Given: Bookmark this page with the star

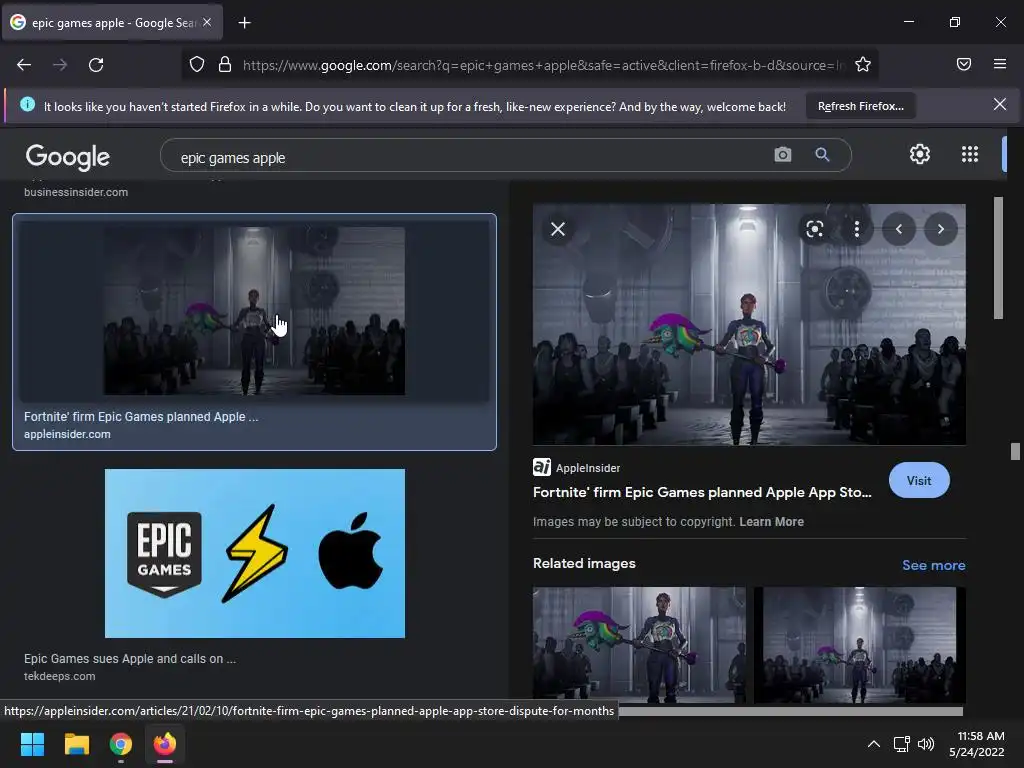Looking at the screenshot, I should 863,65.
